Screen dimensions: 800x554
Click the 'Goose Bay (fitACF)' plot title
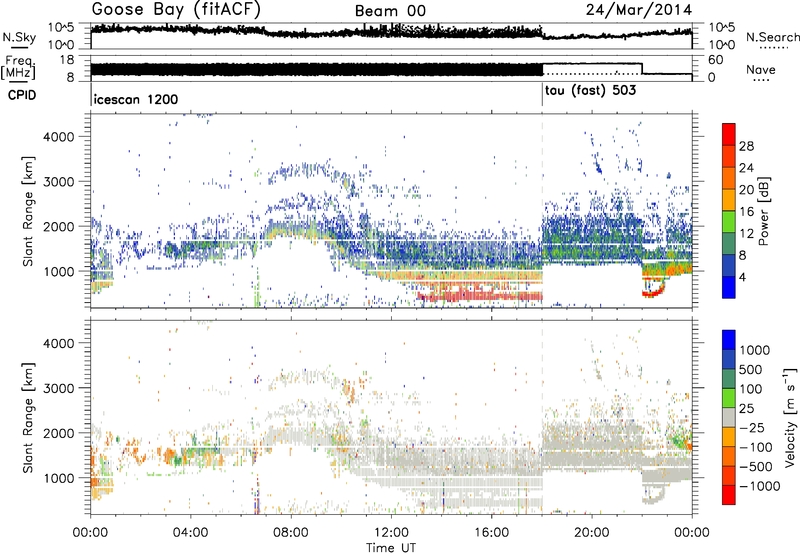pos(176,10)
